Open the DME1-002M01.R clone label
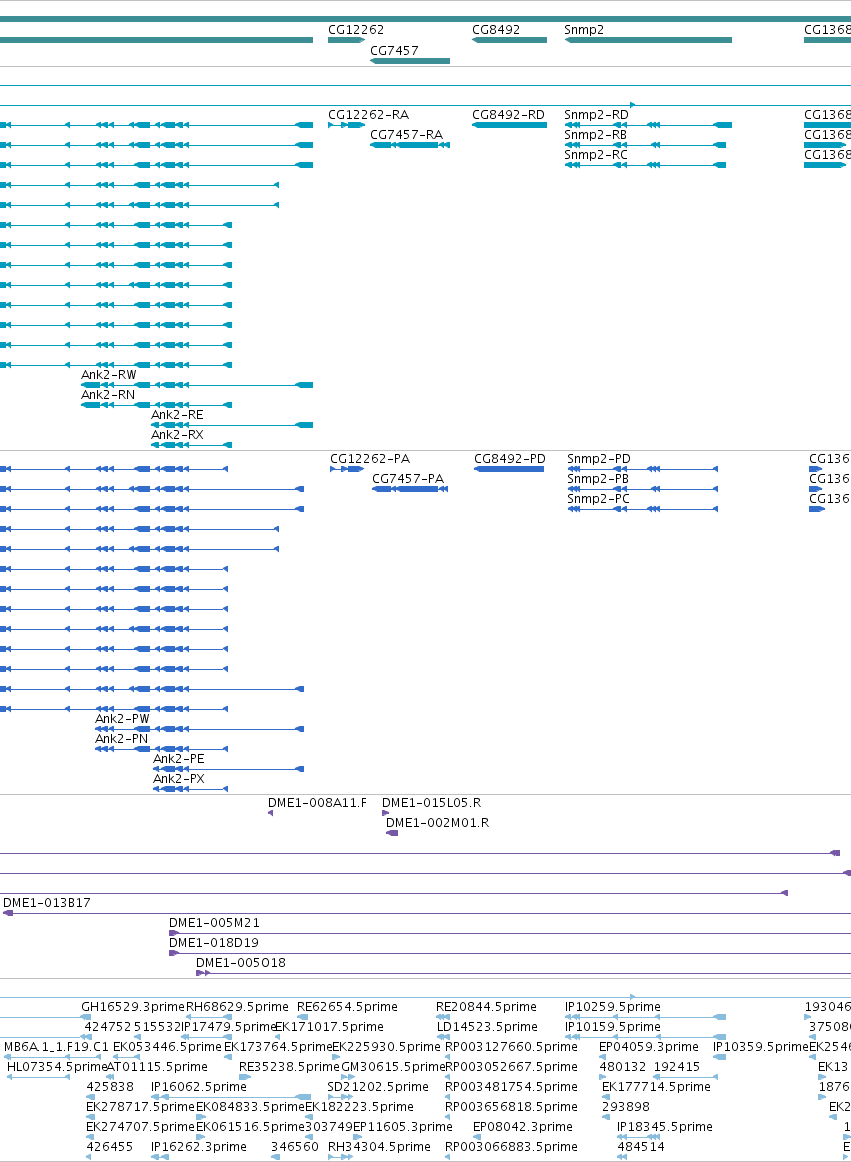Screen dimensions: 851x1162 437,823
